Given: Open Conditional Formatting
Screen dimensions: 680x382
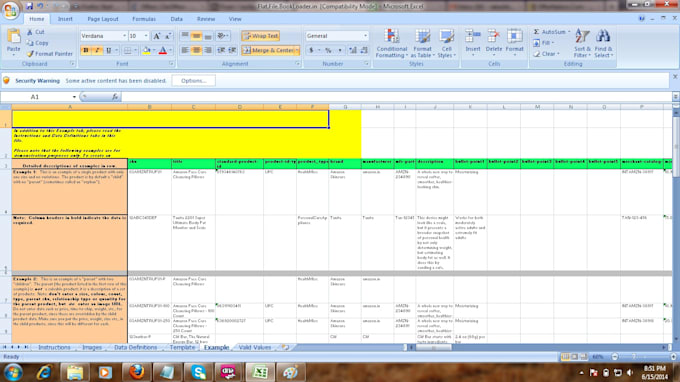Looking at the screenshot, I should click(392, 43).
